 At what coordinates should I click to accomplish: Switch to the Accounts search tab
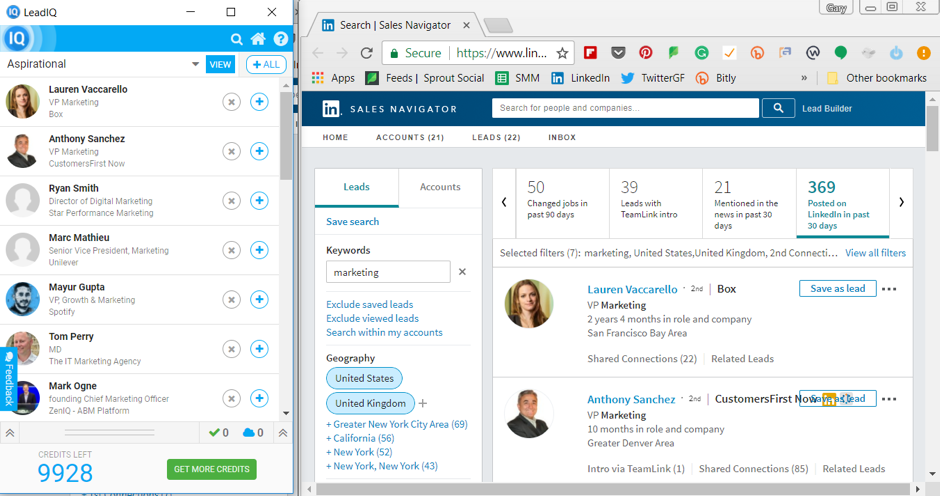(440, 187)
